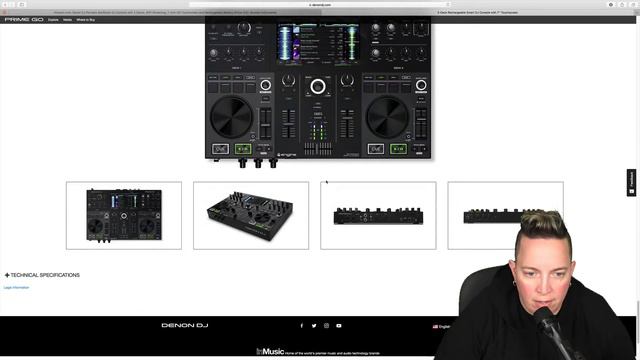
Task: Expand the Technical Specifications section
Action: pyautogui.click(x=42, y=275)
